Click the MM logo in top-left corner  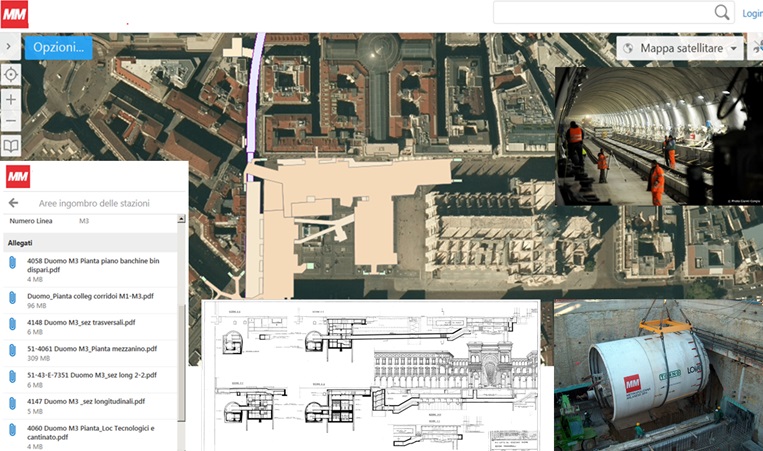tap(15, 14)
